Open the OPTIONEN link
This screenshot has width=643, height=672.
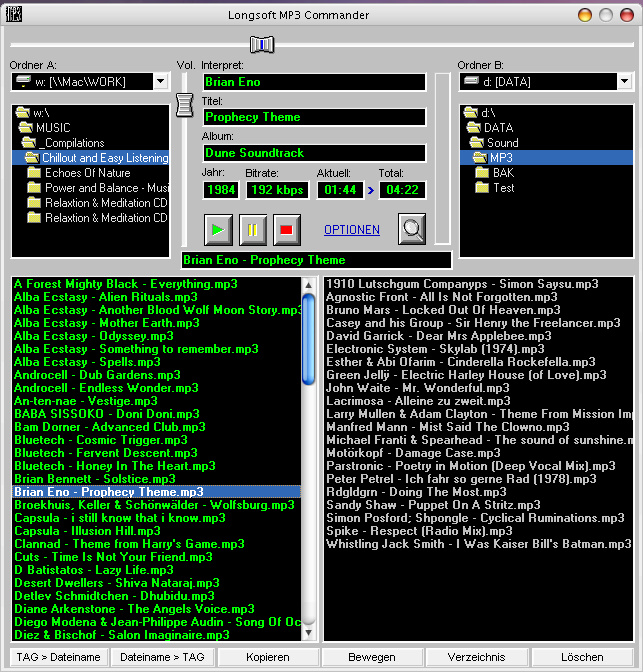pyautogui.click(x=352, y=230)
